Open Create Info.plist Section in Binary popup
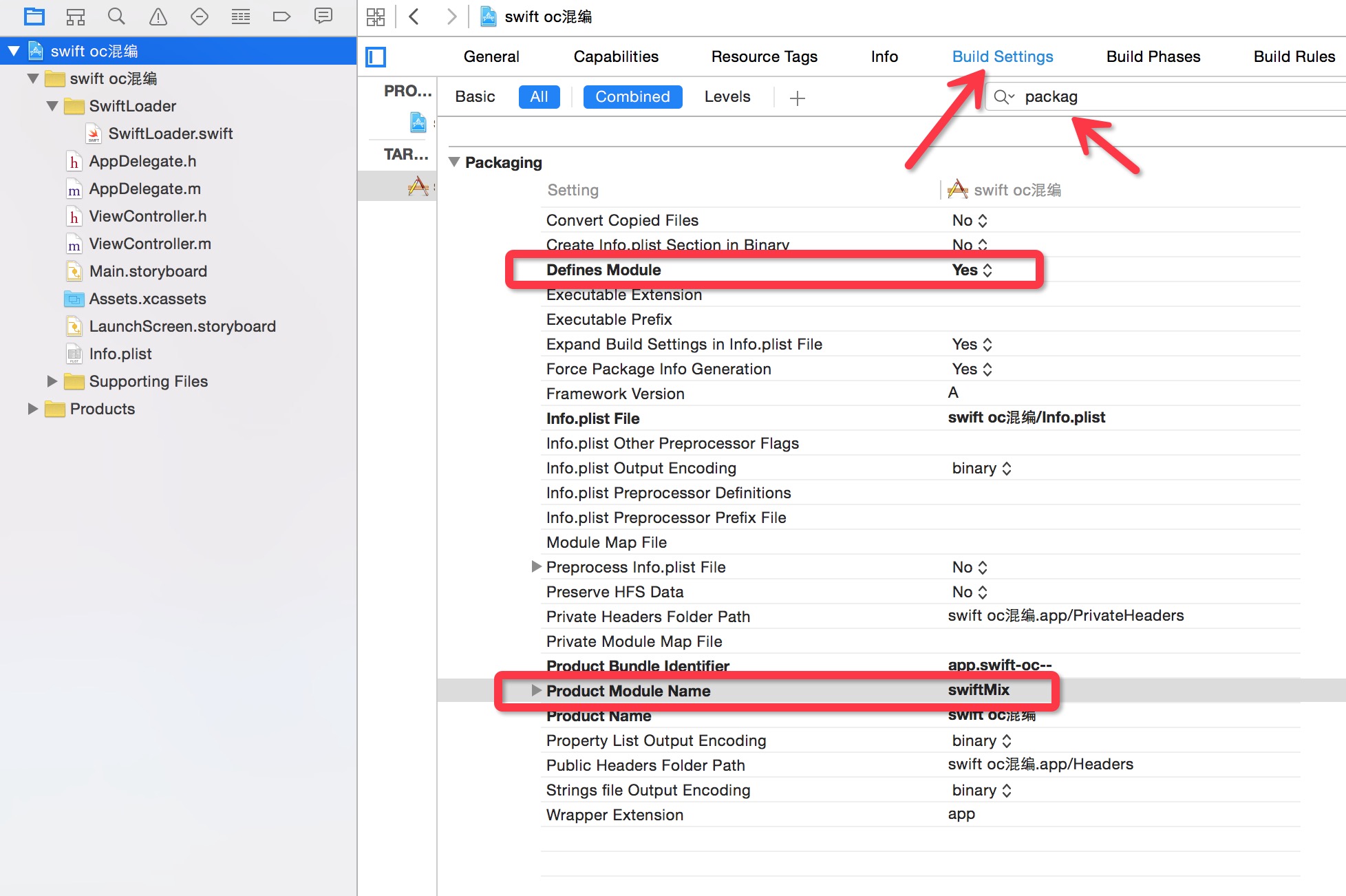The height and width of the screenshot is (896, 1346). coord(970,245)
